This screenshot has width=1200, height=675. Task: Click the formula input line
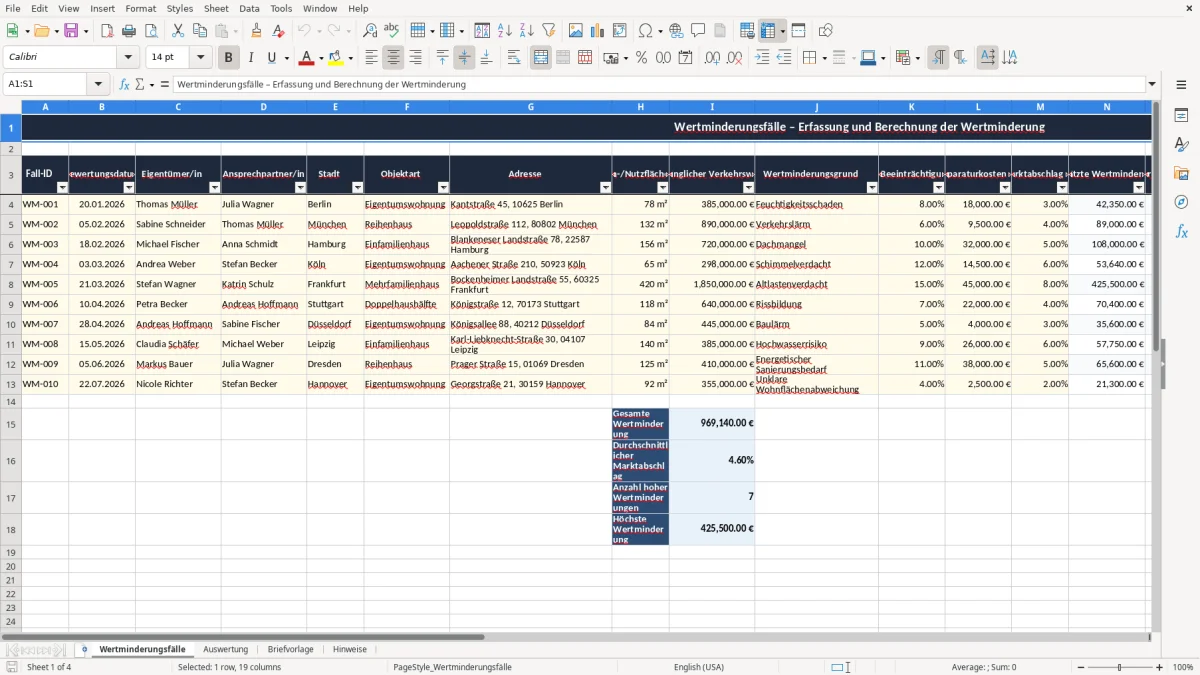(660, 84)
